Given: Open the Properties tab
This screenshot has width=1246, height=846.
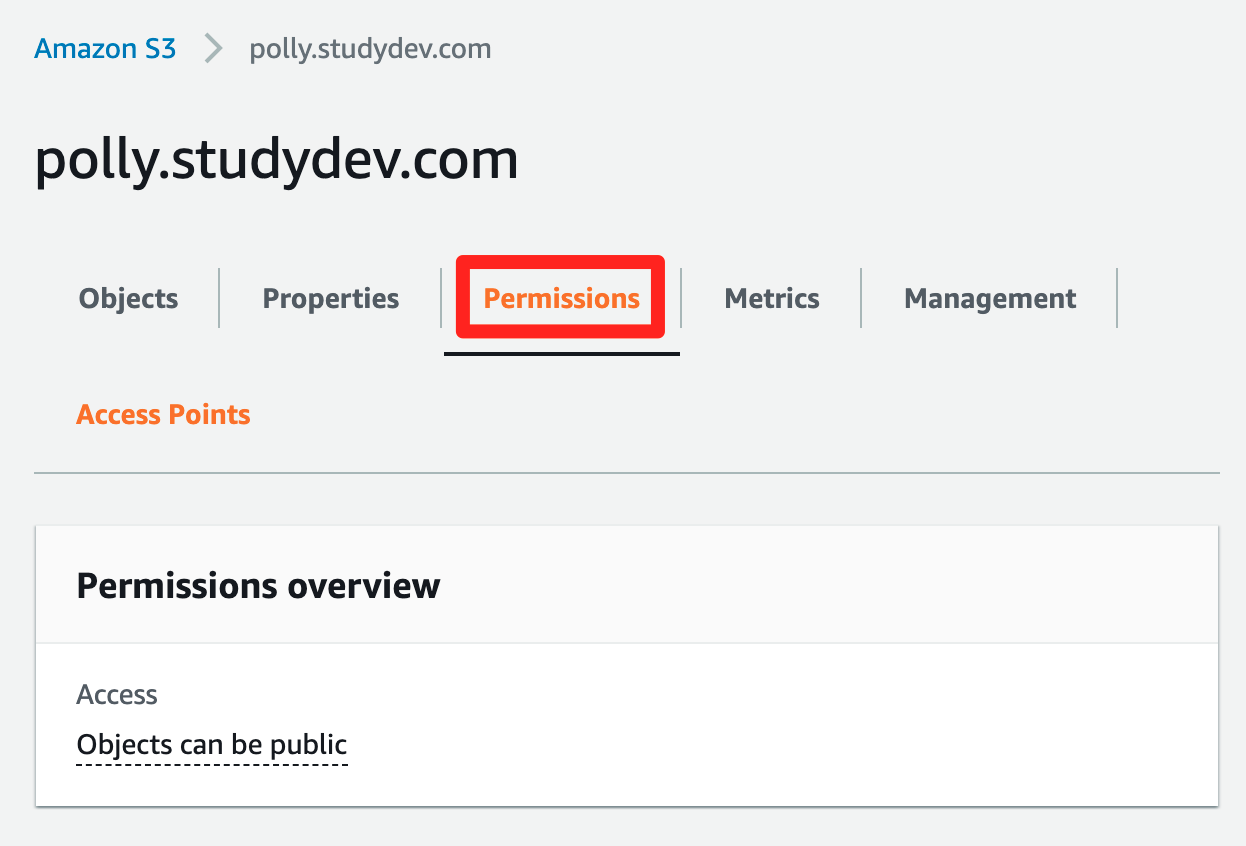Looking at the screenshot, I should pos(331,298).
